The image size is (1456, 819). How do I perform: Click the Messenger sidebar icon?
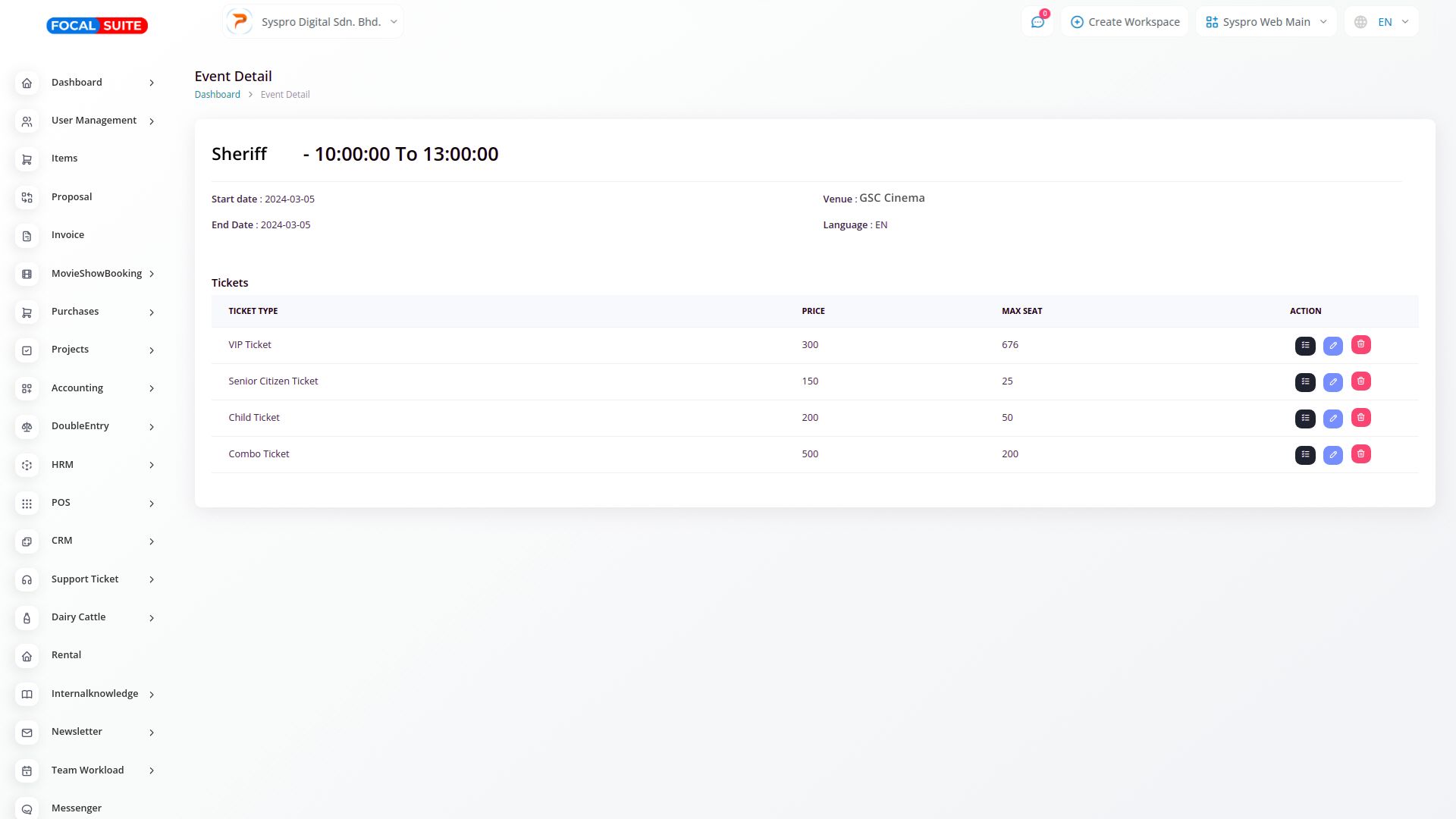point(27,808)
